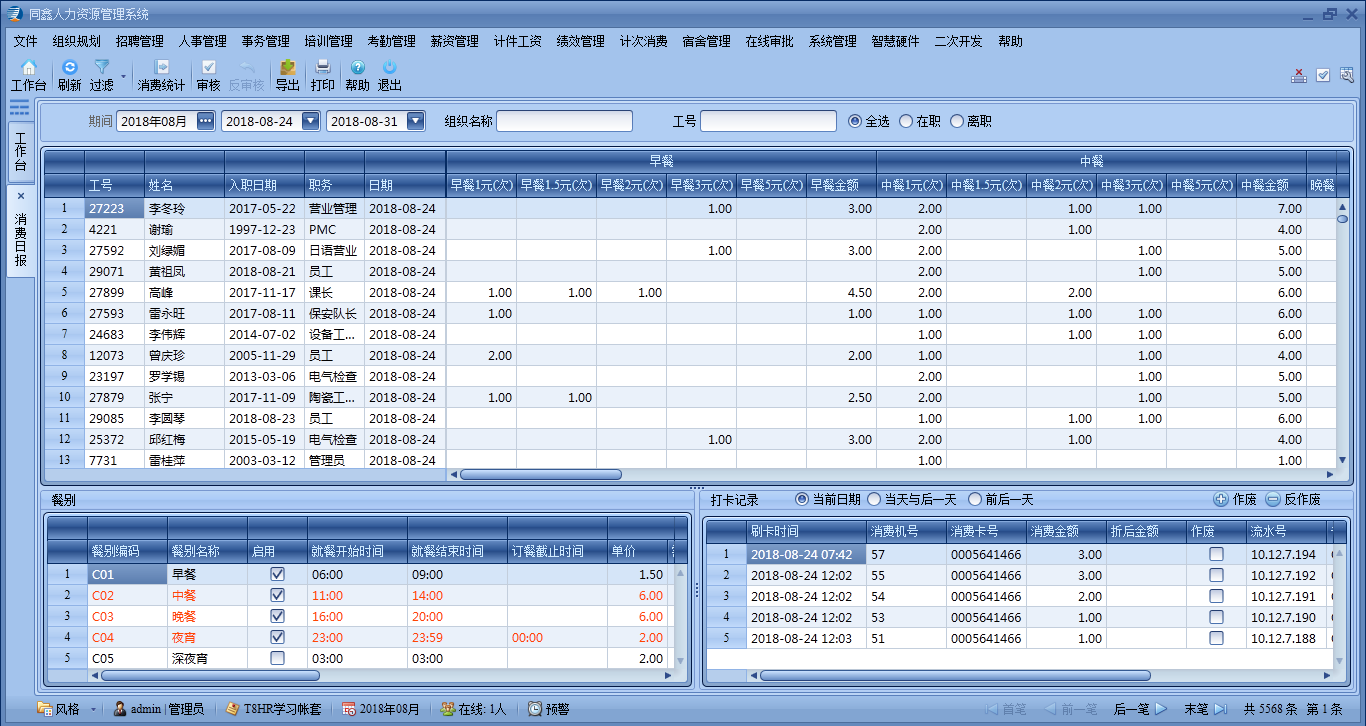The image size is (1366, 726).
Task: Select 当天与后一天 radio option
Action: (875, 499)
